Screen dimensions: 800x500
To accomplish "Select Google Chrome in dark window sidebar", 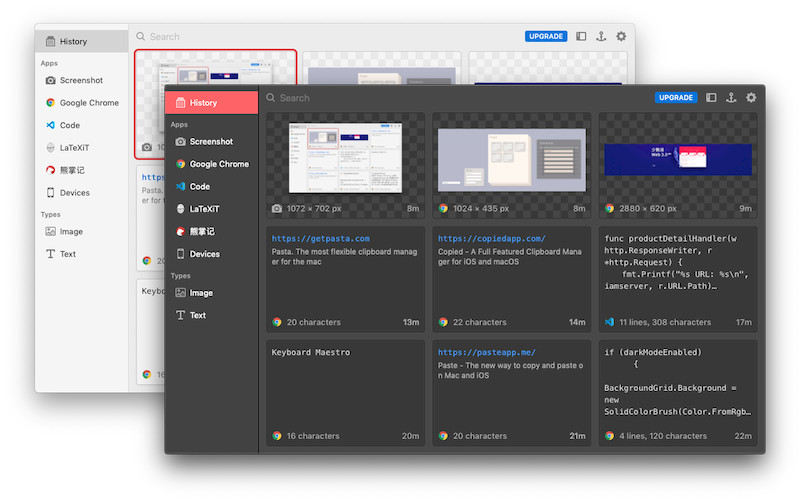I will [x=212, y=164].
